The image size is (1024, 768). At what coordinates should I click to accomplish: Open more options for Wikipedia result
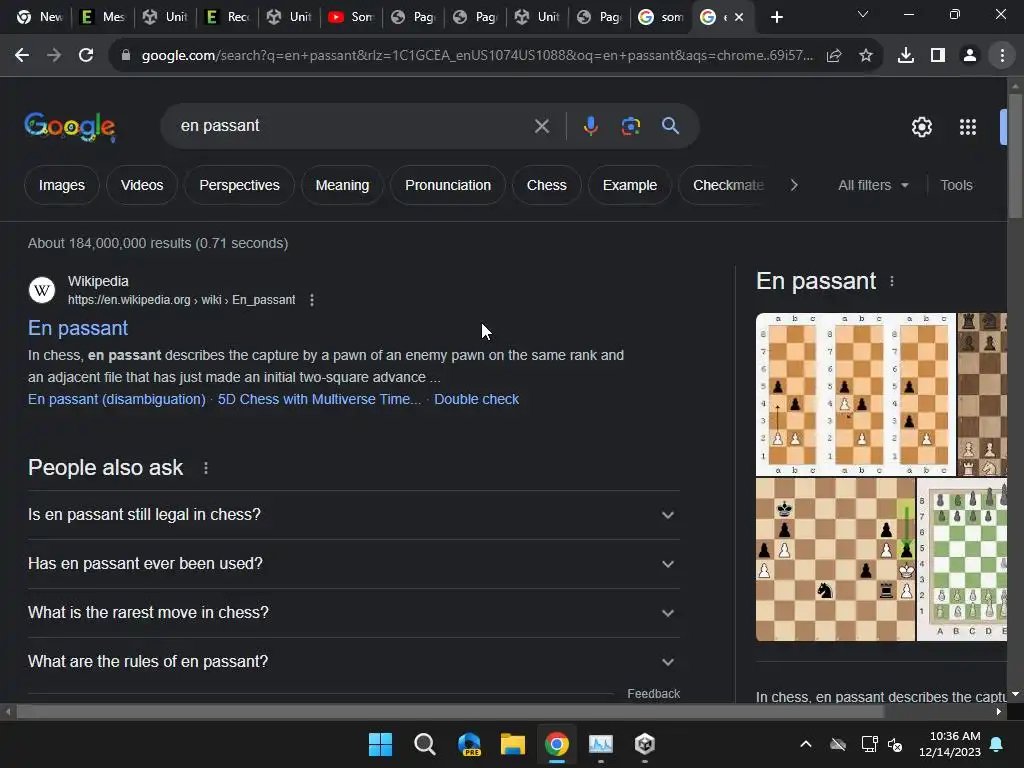pyautogui.click(x=312, y=300)
